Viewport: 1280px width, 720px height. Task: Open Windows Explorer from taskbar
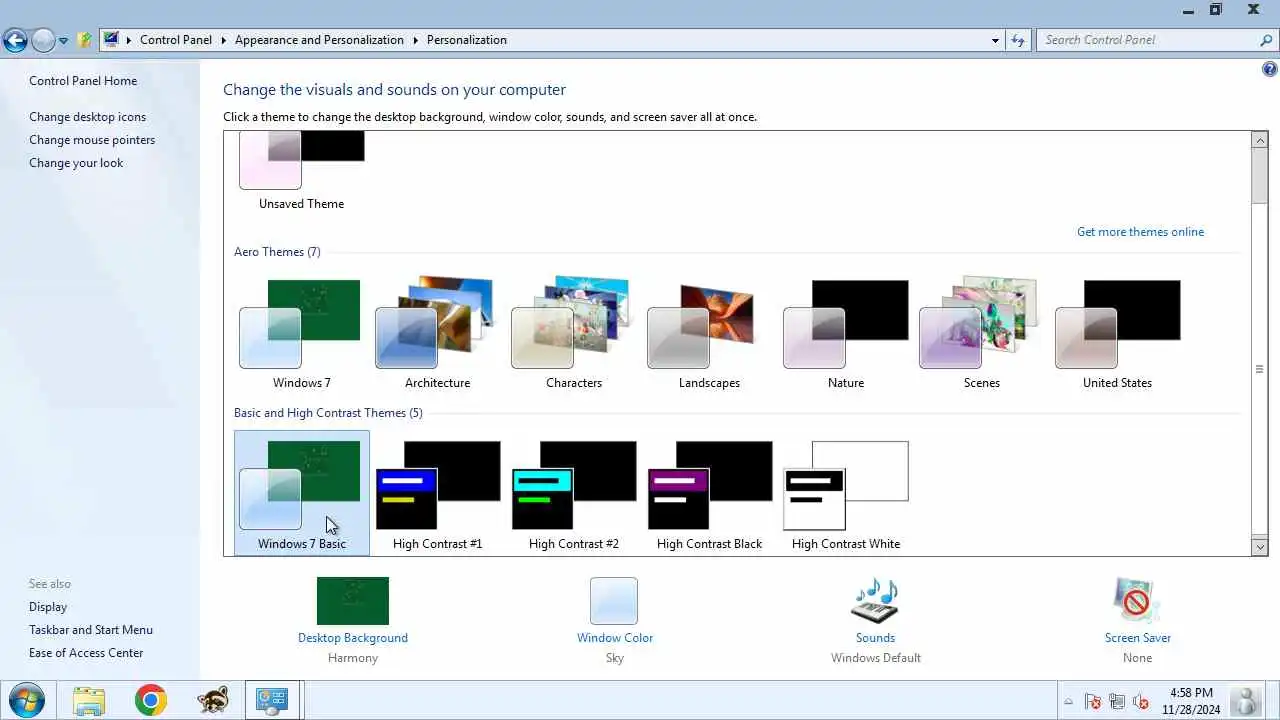coord(89,700)
